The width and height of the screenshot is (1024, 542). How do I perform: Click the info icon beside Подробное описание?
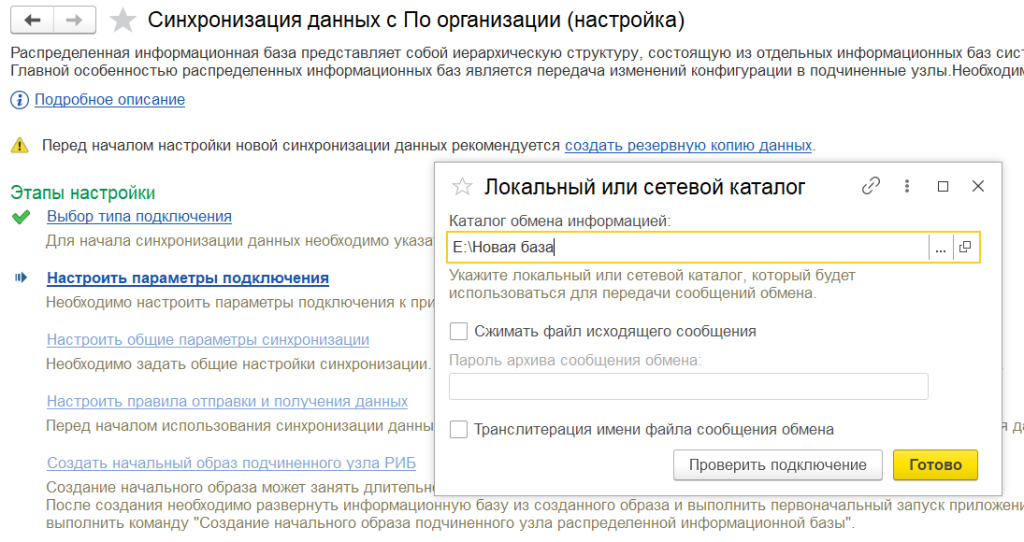point(20,100)
